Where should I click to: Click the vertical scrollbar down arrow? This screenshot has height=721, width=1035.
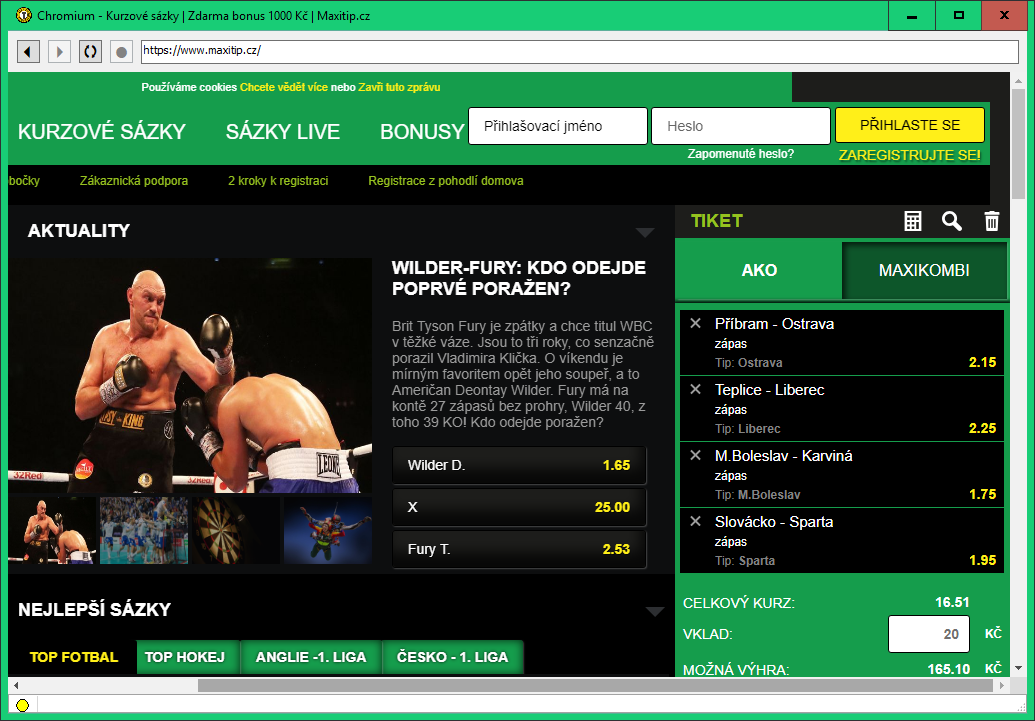pos(1017,668)
